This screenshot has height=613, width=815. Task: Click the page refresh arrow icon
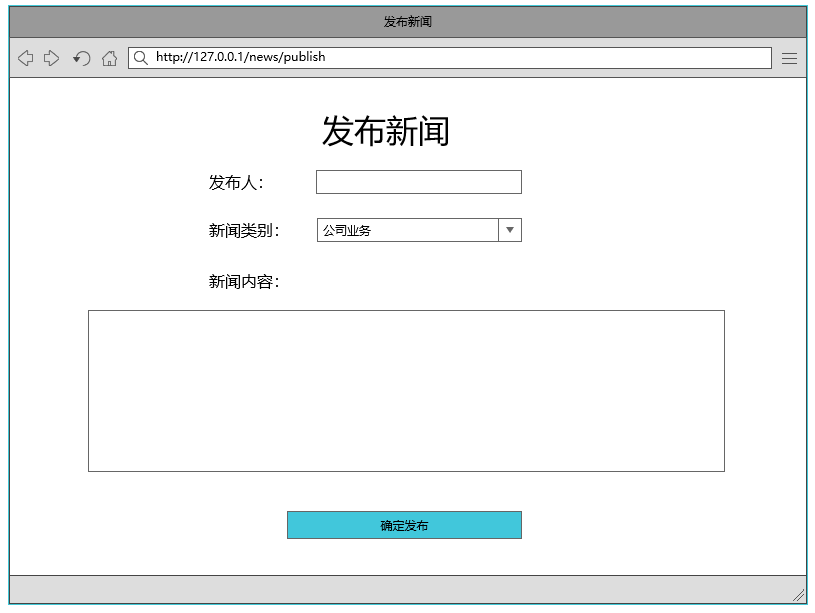tap(80, 57)
